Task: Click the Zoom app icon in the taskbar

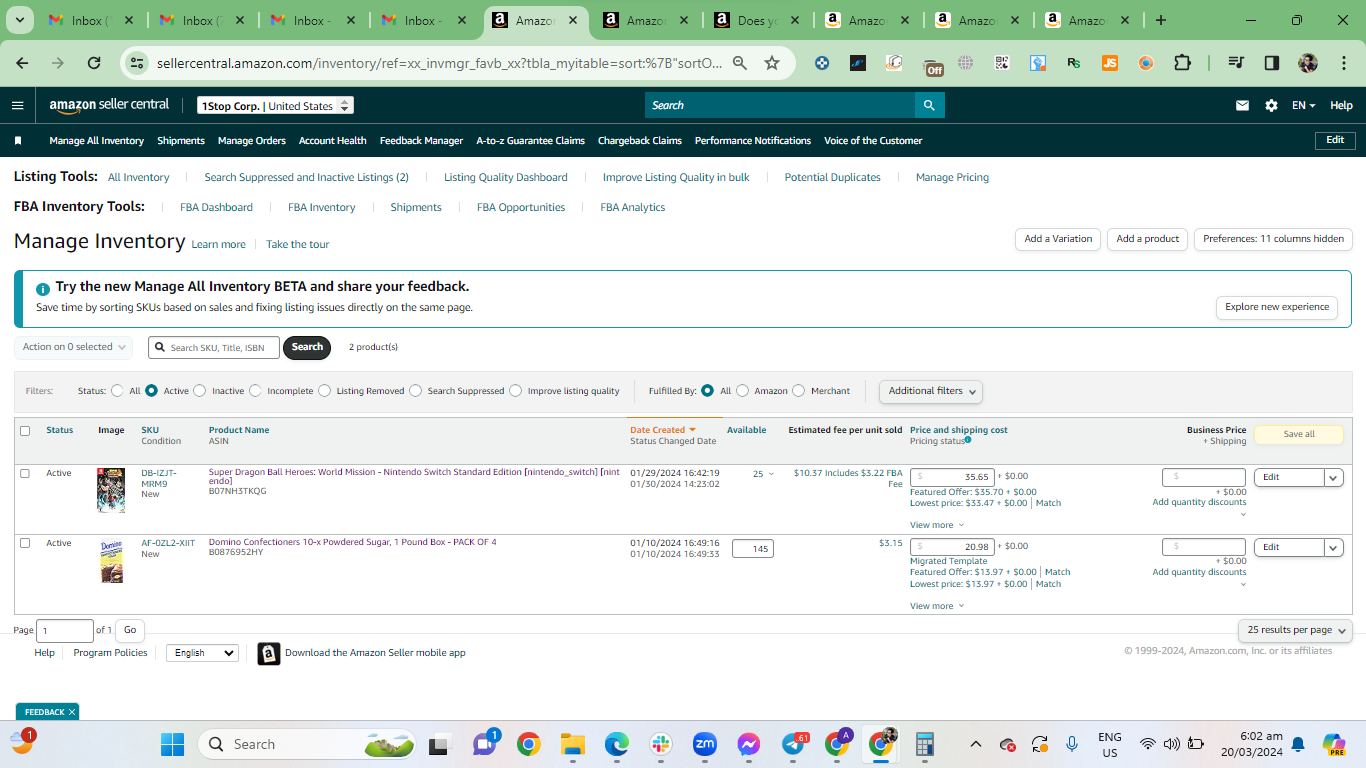Action: point(704,744)
